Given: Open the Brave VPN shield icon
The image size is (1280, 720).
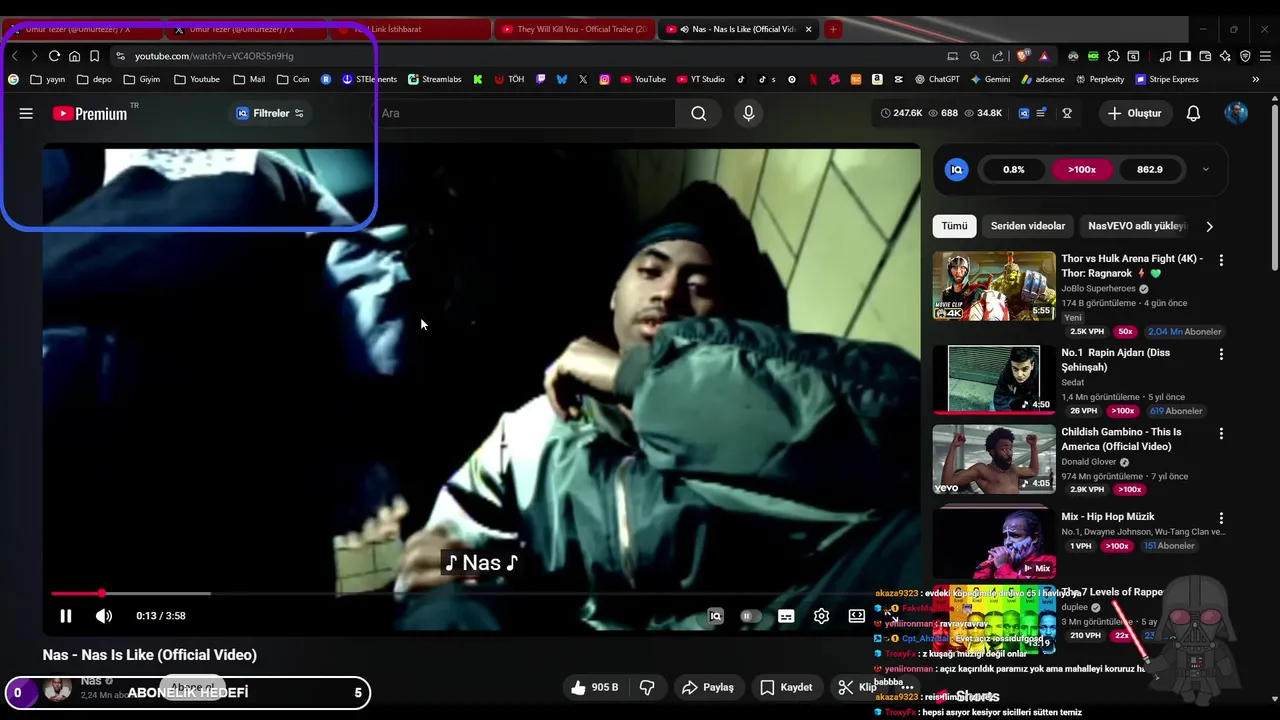Looking at the screenshot, I should click(x=1245, y=56).
